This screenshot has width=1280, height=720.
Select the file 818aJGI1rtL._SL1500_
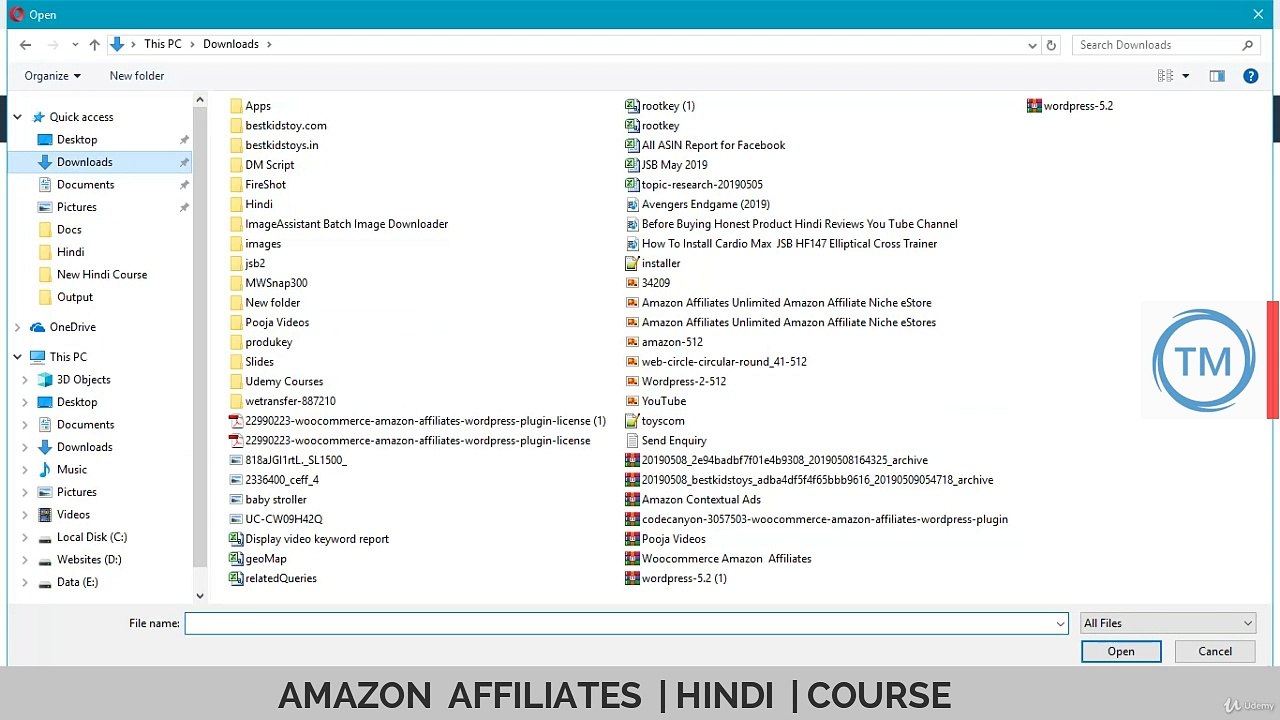click(x=296, y=461)
